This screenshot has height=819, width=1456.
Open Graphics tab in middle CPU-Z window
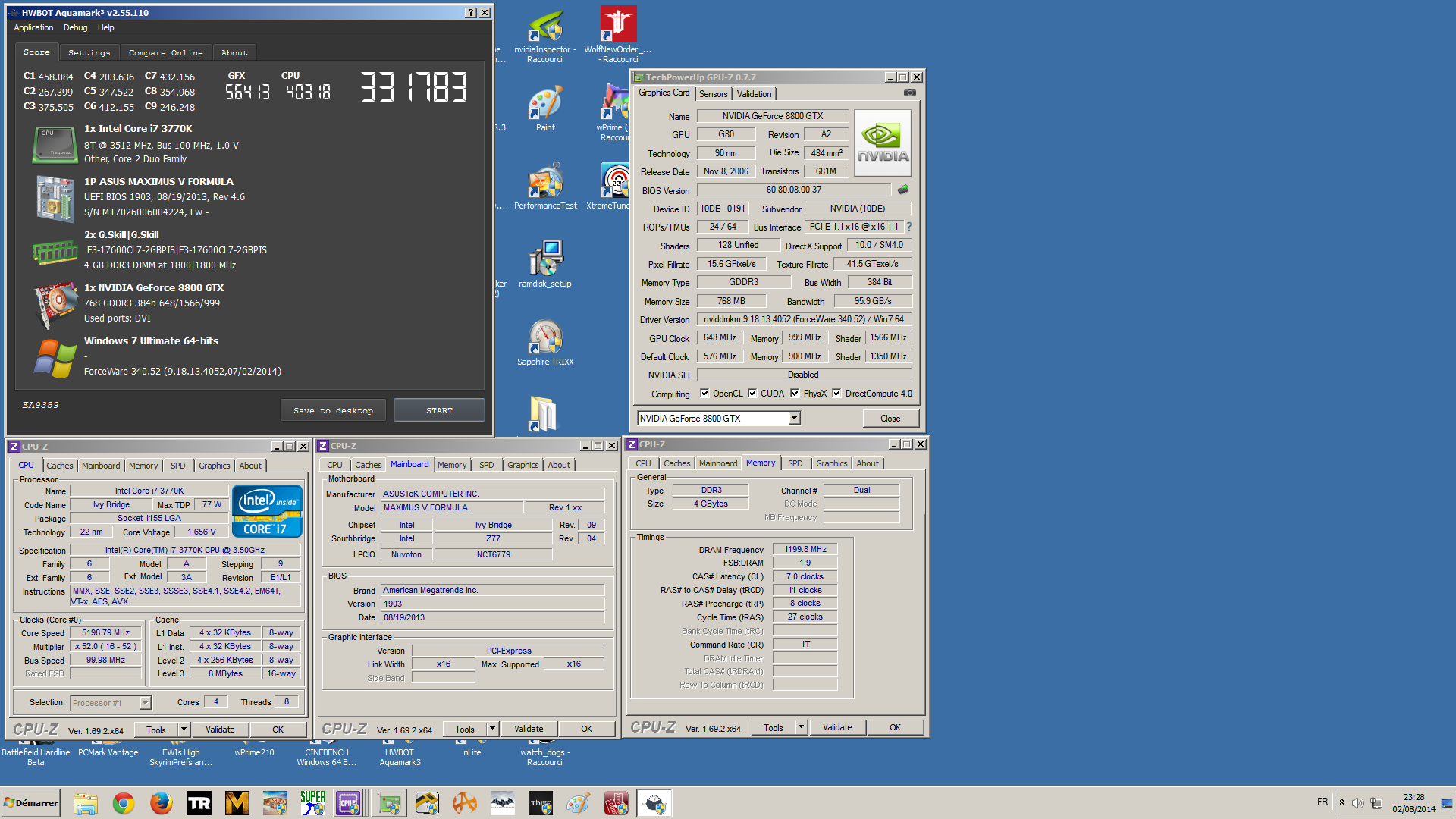click(522, 465)
